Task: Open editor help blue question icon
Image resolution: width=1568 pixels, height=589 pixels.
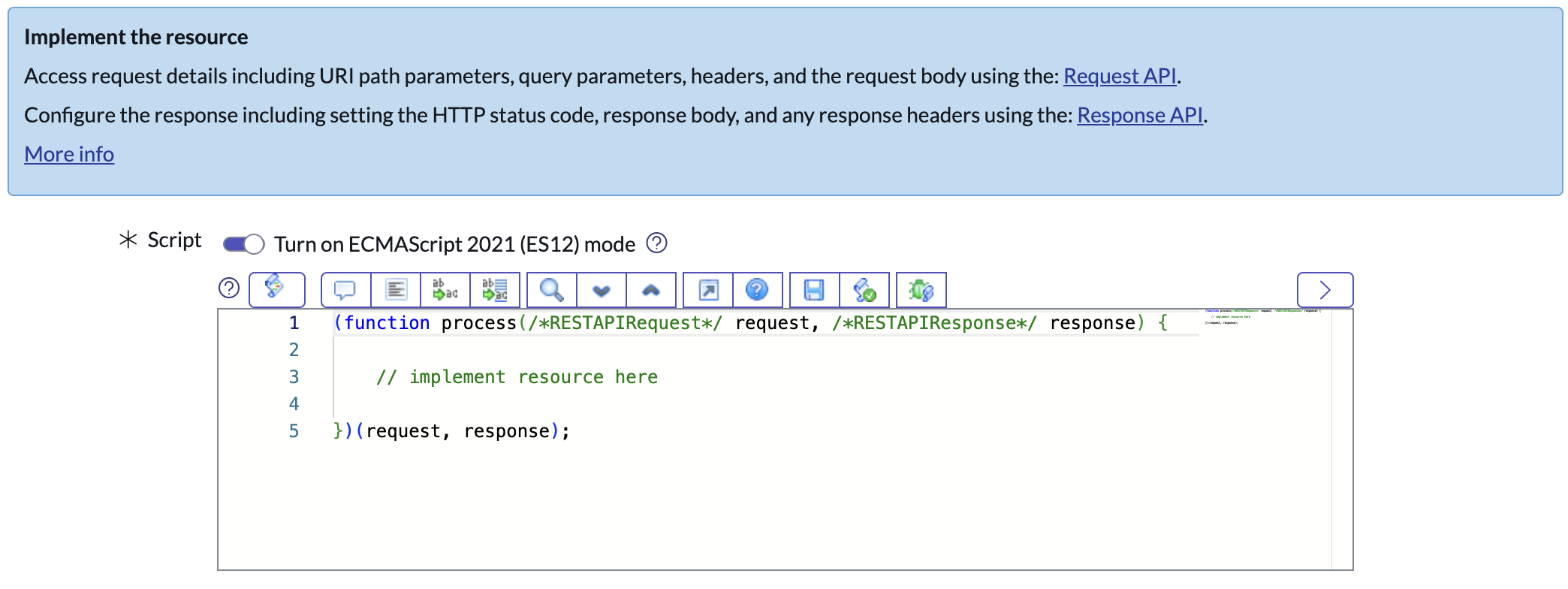Action: click(758, 290)
